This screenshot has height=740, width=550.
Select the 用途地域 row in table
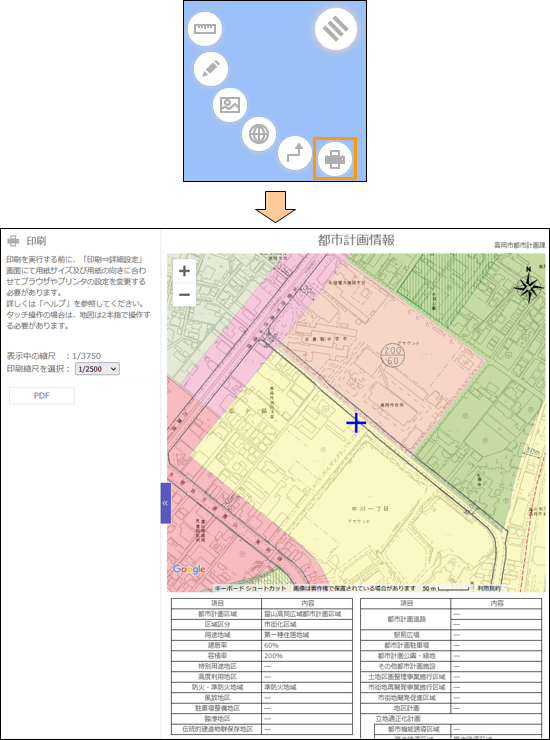point(262,635)
